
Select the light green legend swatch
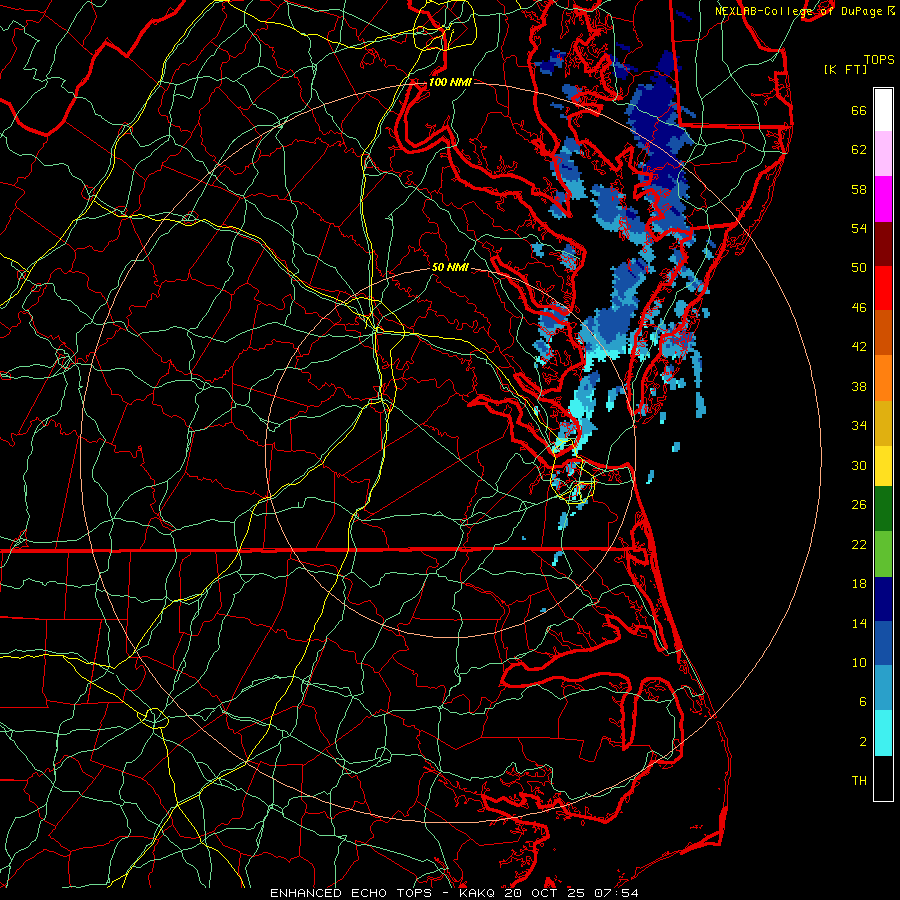(883, 554)
